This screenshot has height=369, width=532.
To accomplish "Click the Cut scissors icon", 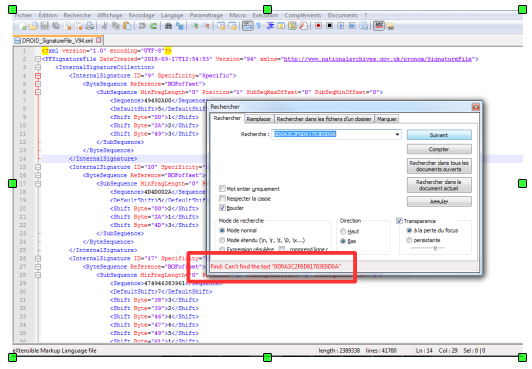I will pyautogui.click(x=105, y=26).
